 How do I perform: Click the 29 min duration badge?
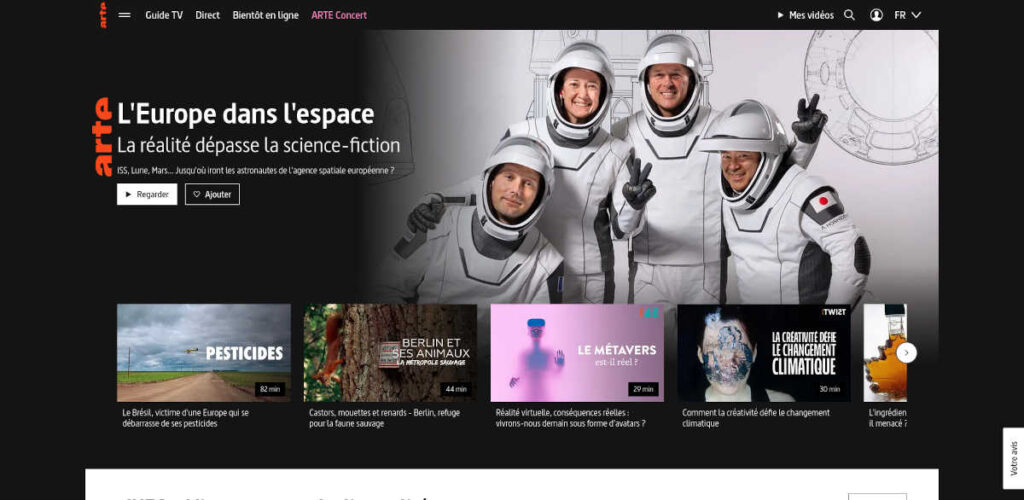643,389
